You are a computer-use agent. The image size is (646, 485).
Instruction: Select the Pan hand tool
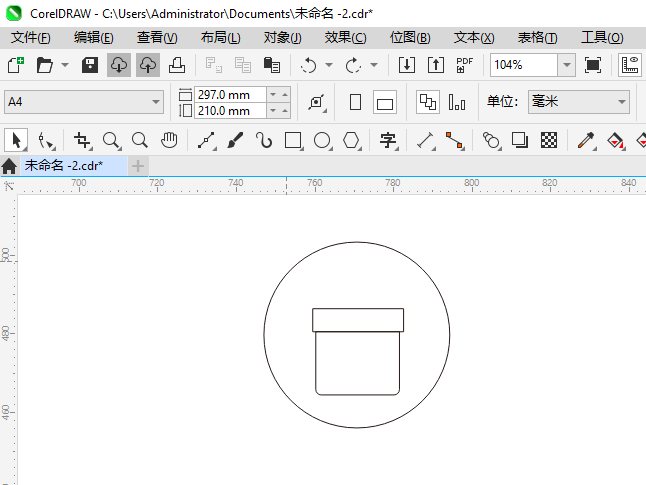tap(169, 141)
